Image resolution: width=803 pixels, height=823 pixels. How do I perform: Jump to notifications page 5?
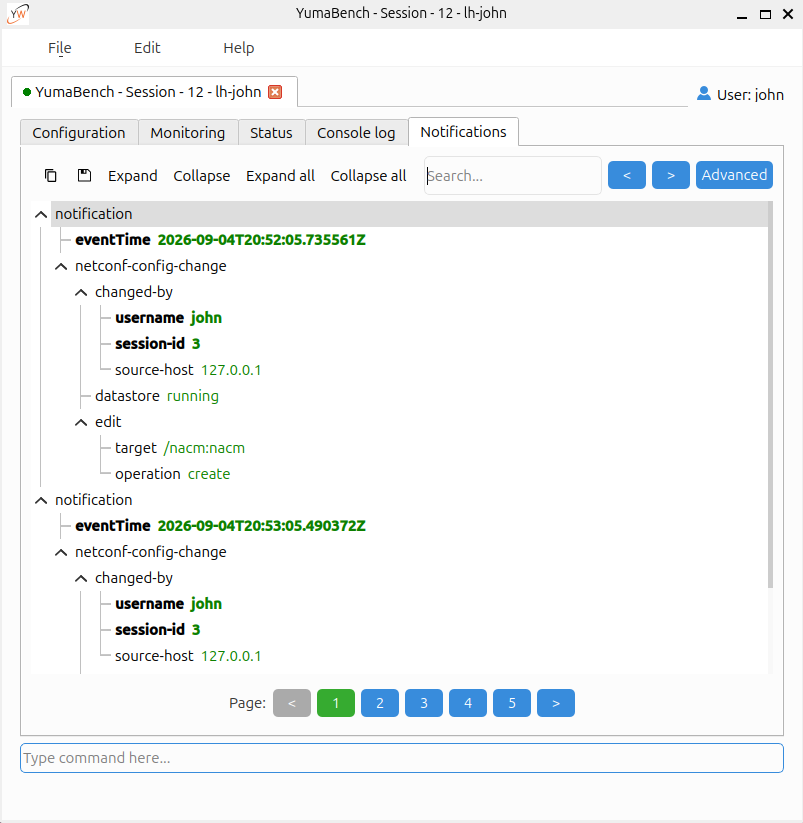point(512,703)
